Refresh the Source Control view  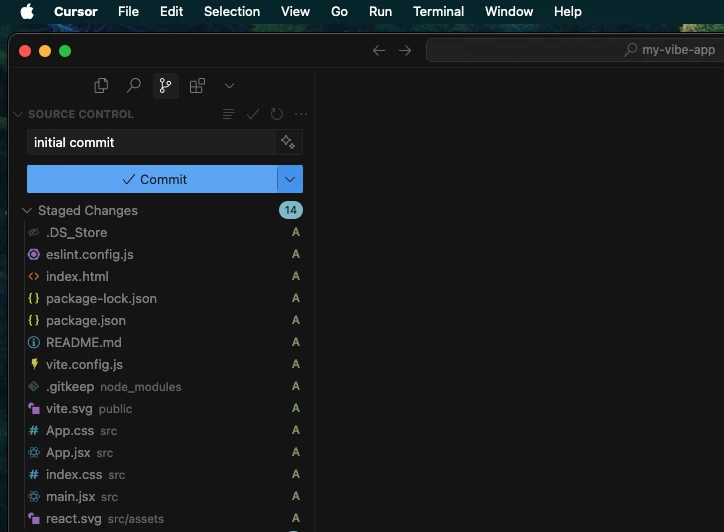point(277,114)
